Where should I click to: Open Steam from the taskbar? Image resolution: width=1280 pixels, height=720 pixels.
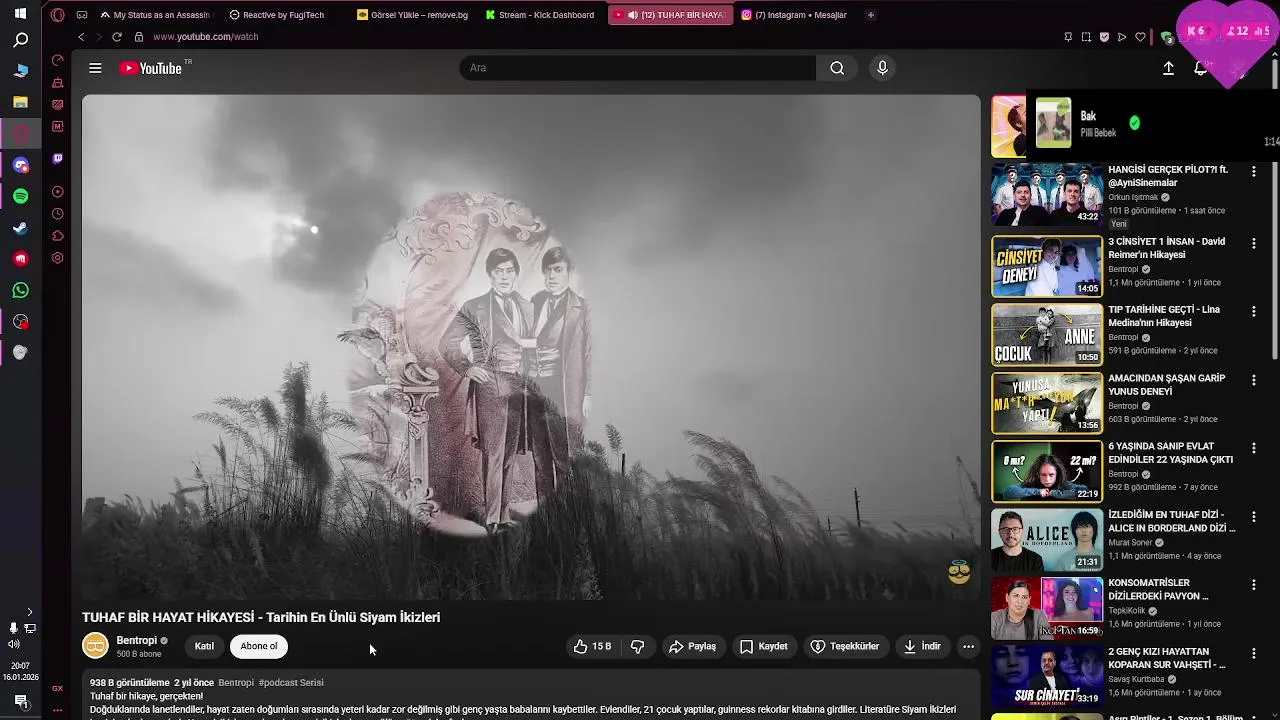(x=21, y=228)
